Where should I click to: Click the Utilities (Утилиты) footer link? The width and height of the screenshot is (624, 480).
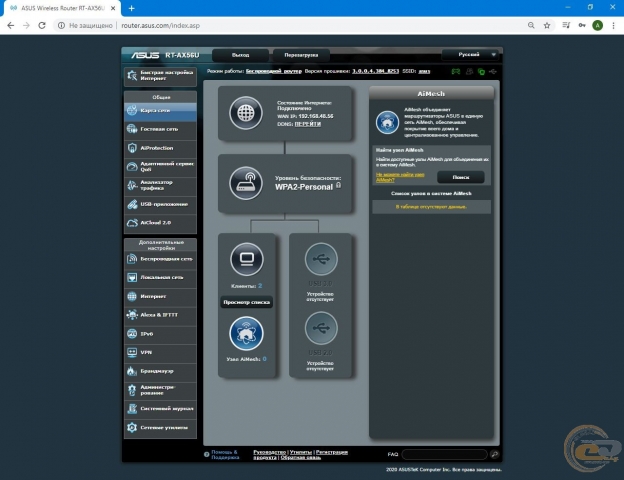coord(300,452)
